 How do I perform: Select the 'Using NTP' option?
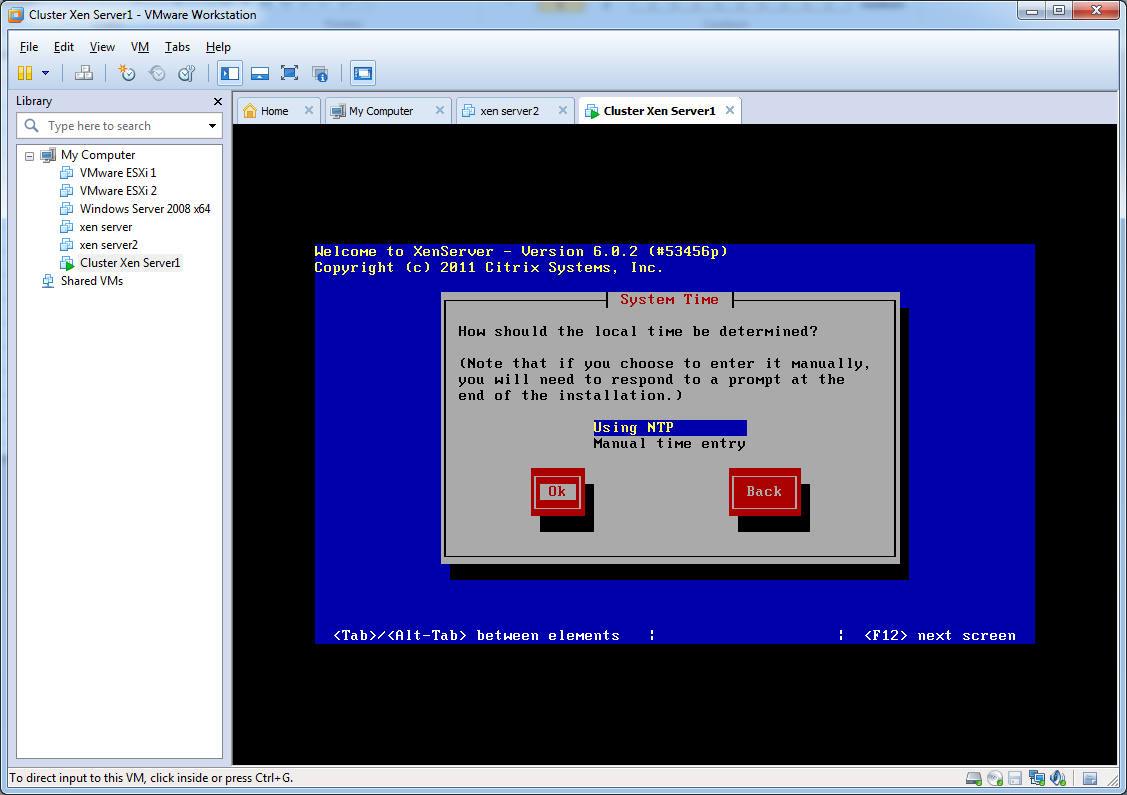(x=669, y=427)
